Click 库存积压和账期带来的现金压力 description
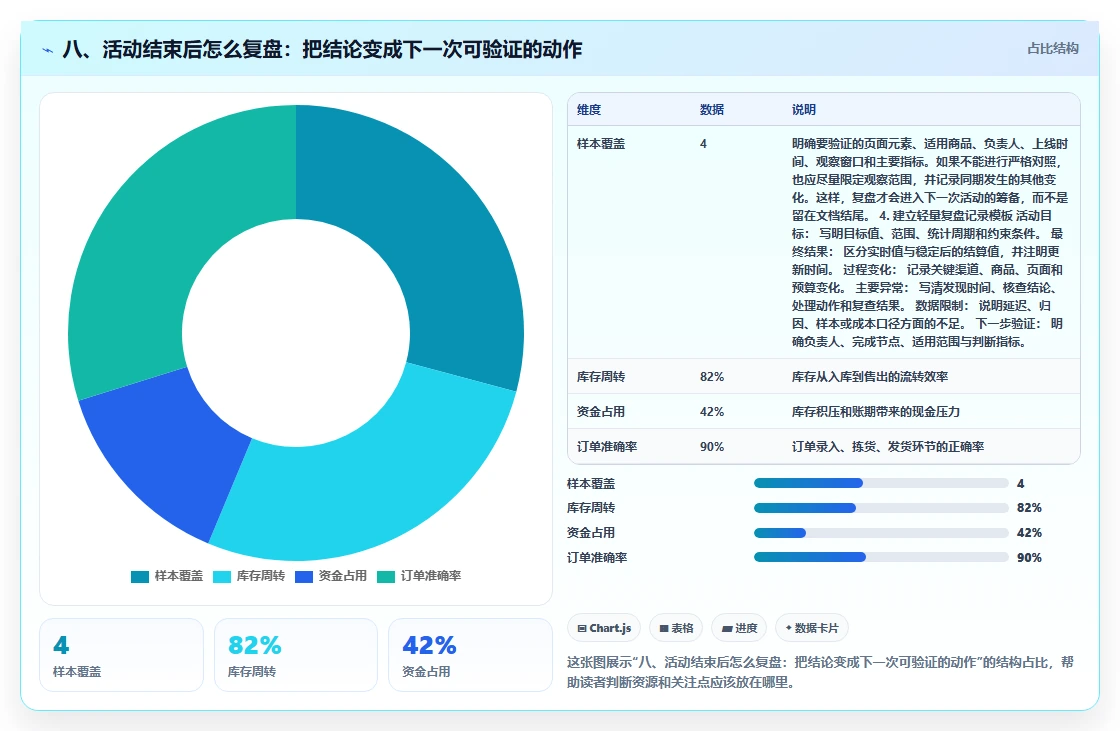The height and width of the screenshot is (731, 1120). pyautogui.click(x=876, y=412)
